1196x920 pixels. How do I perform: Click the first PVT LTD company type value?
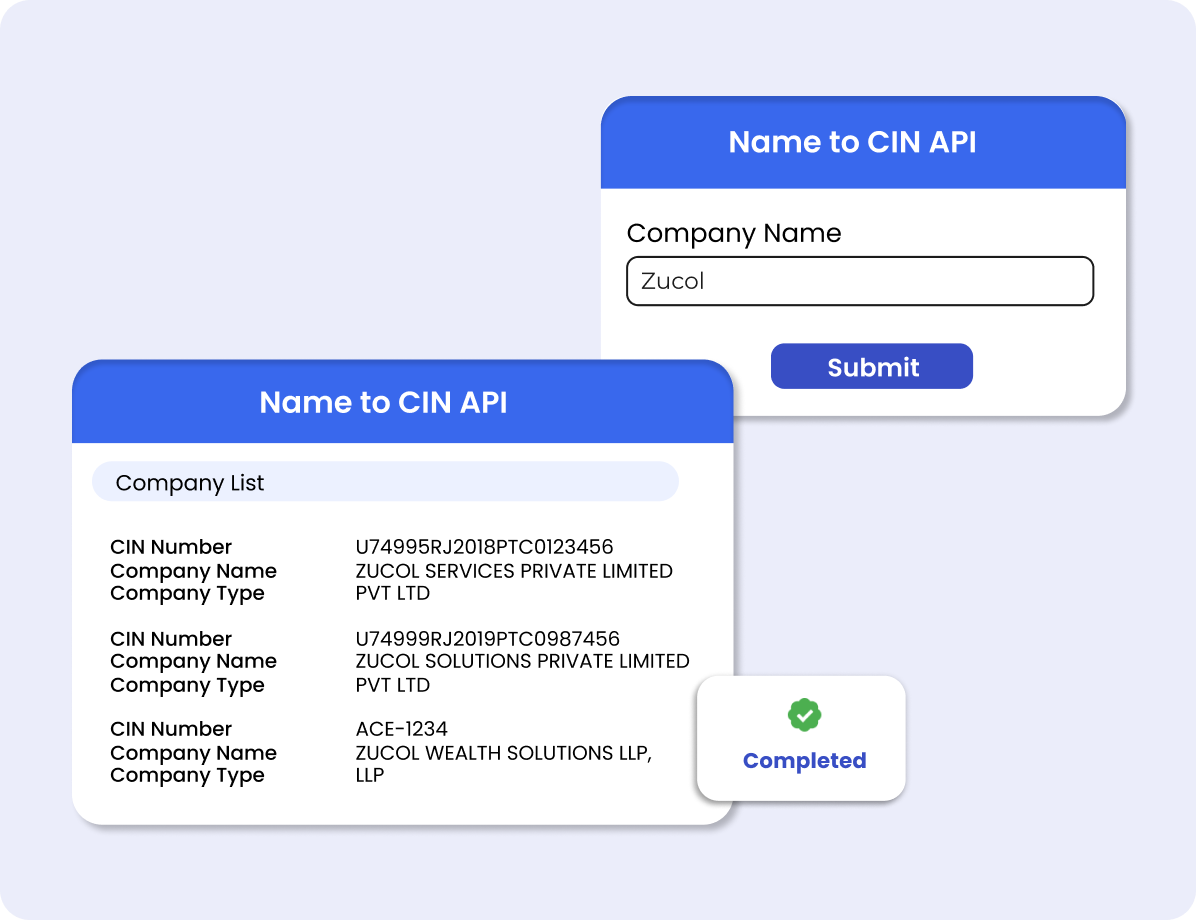(392, 593)
